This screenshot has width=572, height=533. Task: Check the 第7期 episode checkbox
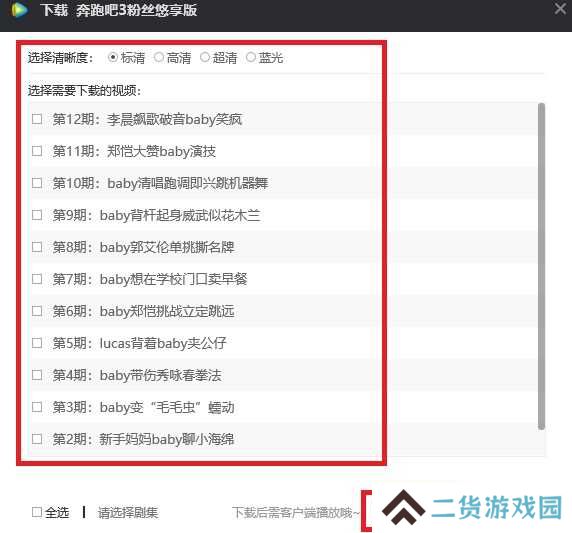pos(37,279)
